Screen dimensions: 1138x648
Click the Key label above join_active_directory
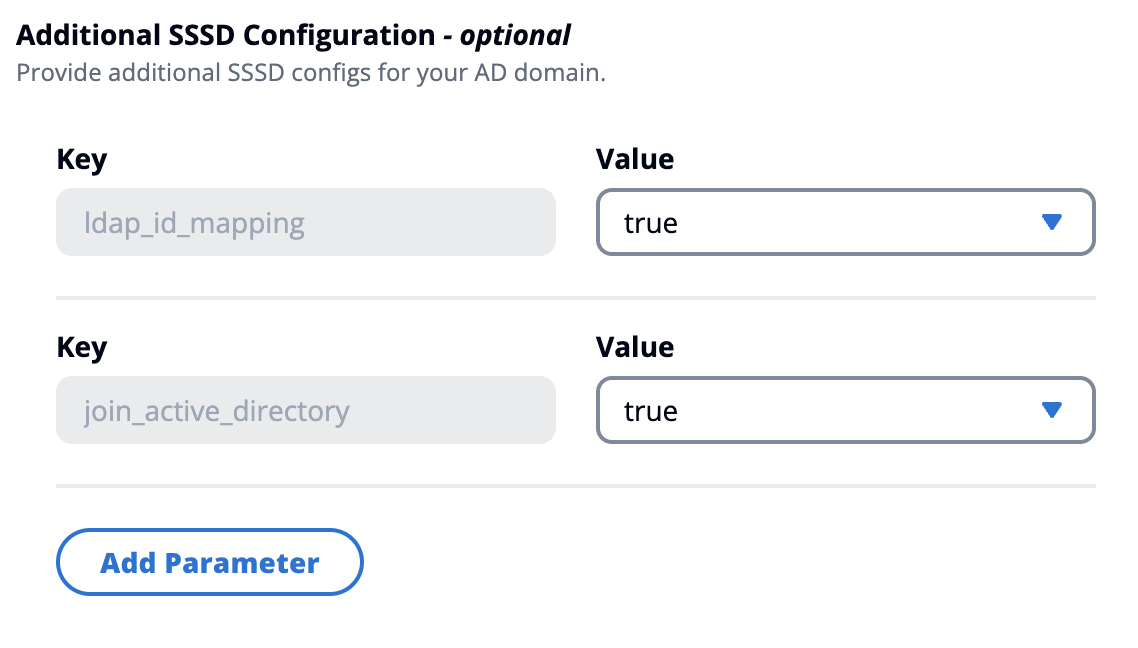[82, 347]
